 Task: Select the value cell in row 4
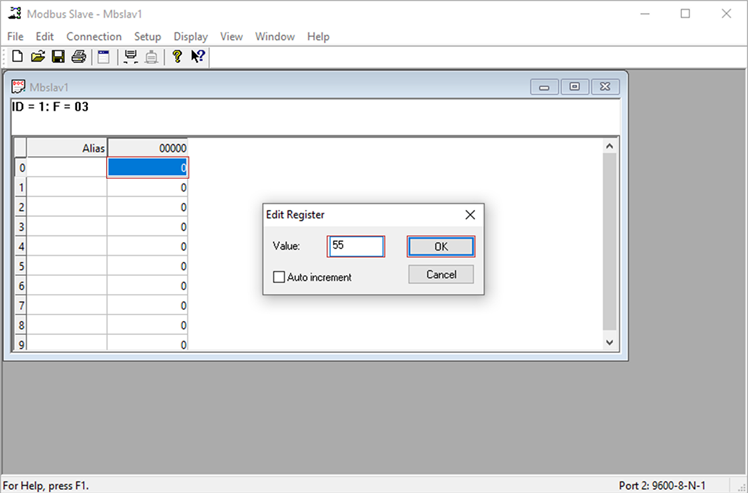point(147,246)
